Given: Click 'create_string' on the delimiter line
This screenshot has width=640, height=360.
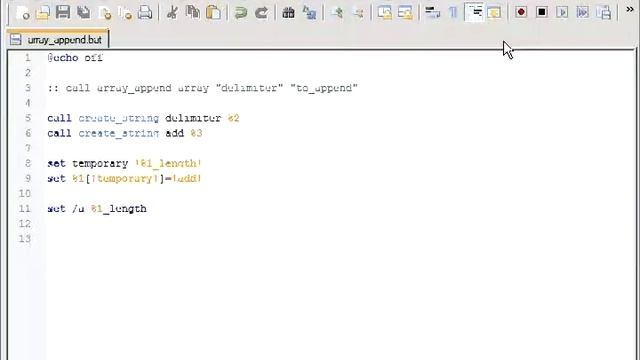Looking at the screenshot, I should pyautogui.click(x=119, y=118).
